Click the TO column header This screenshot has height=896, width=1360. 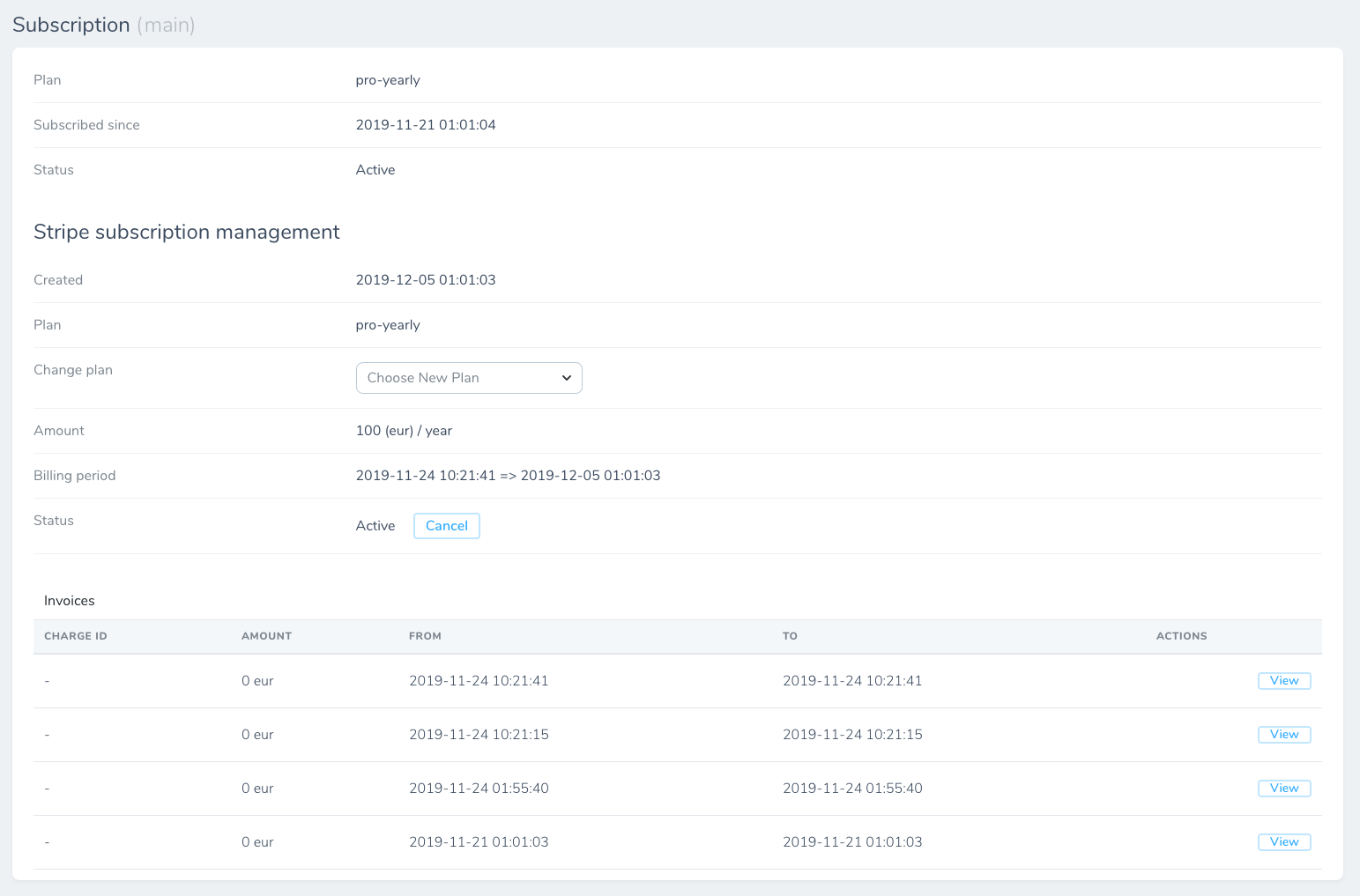pyautogui.click(x=790, y=636)
